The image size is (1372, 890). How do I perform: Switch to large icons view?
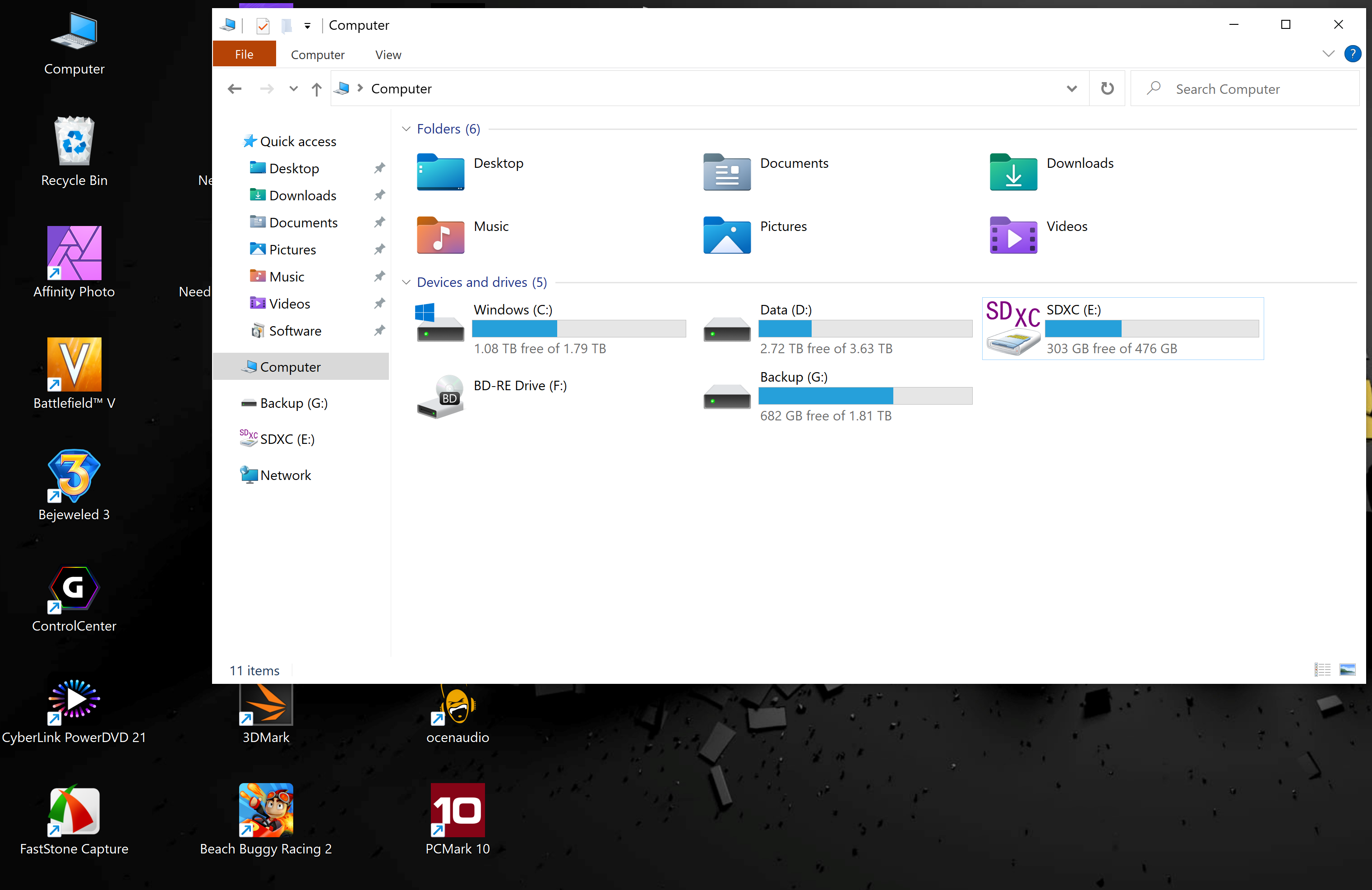[1347, 670]
